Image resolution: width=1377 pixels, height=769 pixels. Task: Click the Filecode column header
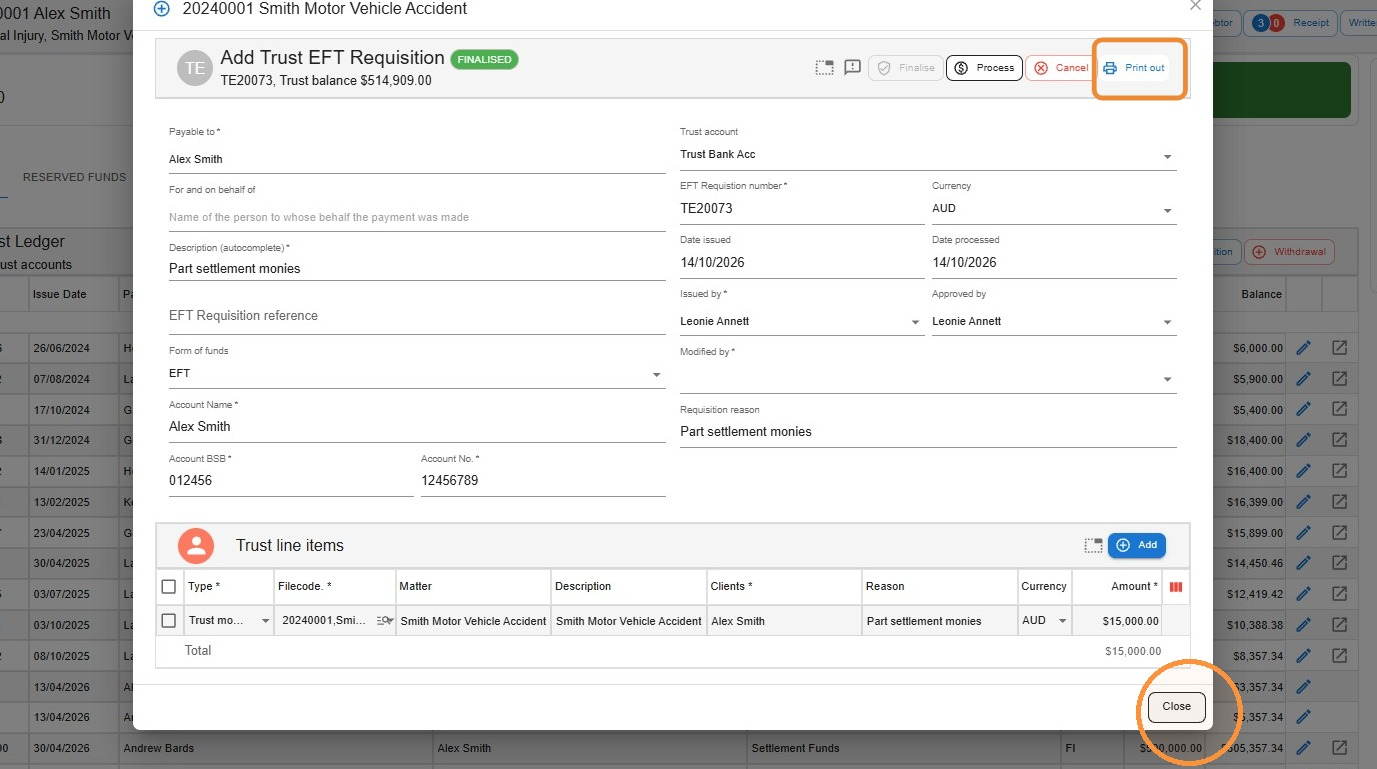pos(335,586)
